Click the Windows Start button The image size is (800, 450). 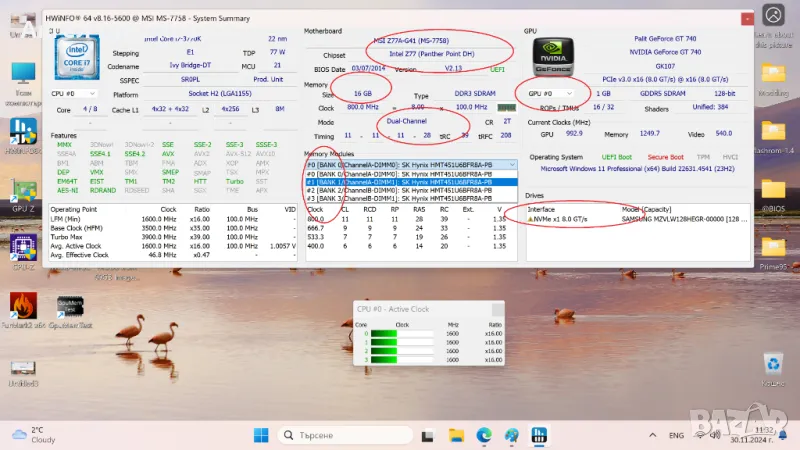coord(261,435)
